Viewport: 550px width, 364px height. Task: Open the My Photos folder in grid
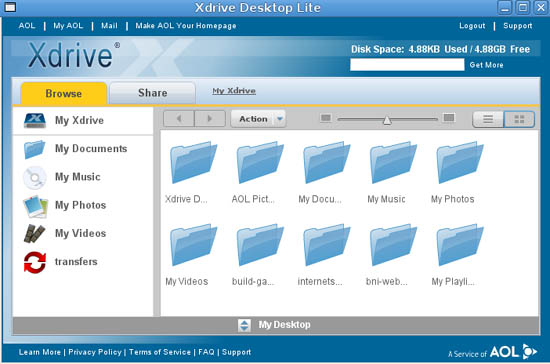460,162
